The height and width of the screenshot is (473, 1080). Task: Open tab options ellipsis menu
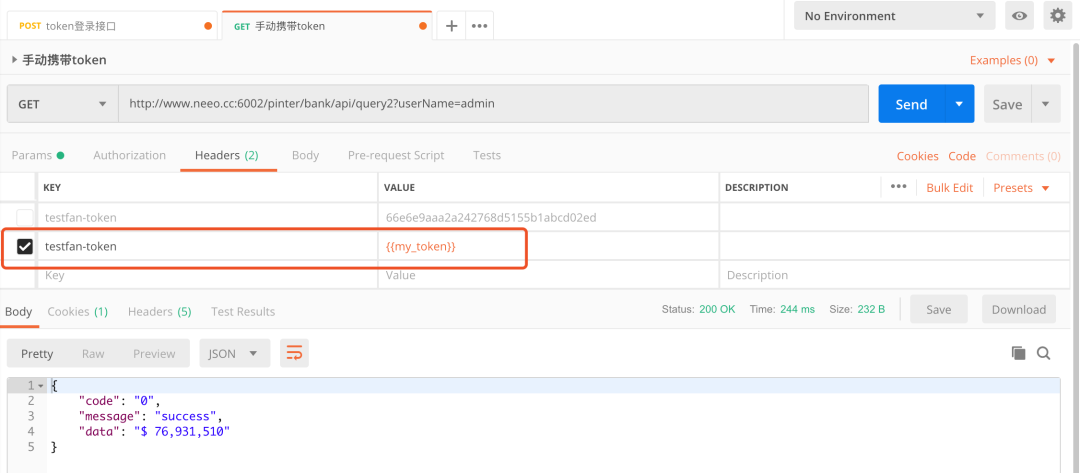click(479, 26)
